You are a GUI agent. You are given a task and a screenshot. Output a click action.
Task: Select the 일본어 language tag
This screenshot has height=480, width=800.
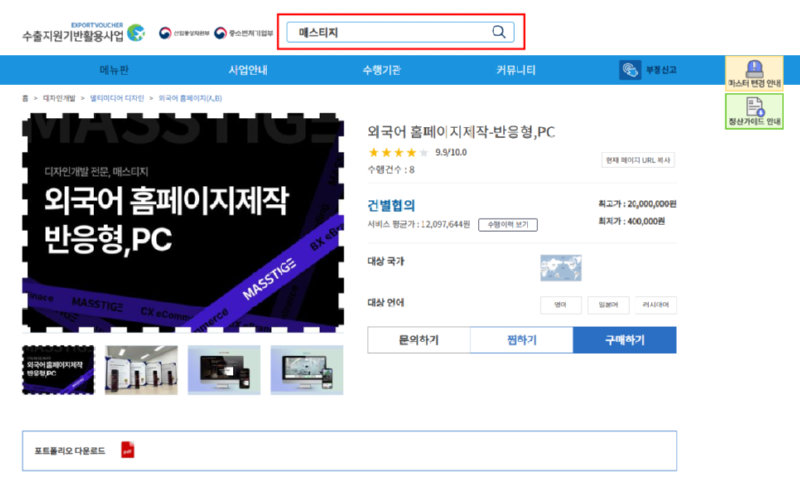(608, 305)
